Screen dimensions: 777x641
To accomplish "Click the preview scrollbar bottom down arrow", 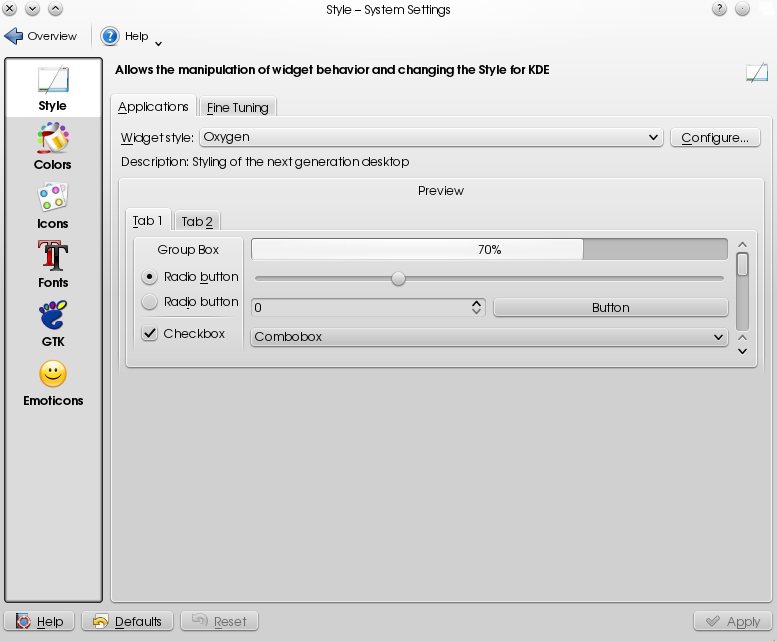I will tap(742, 351).
